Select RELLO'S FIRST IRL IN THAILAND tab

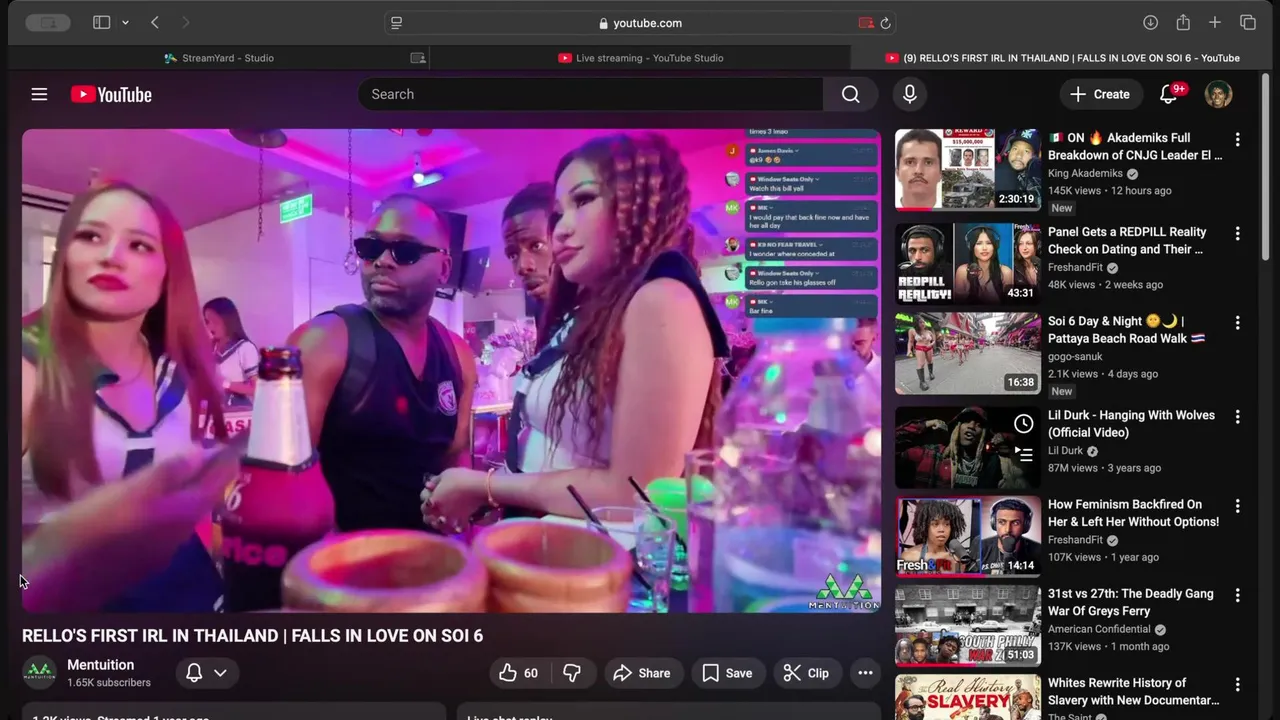coord(1062,58)
